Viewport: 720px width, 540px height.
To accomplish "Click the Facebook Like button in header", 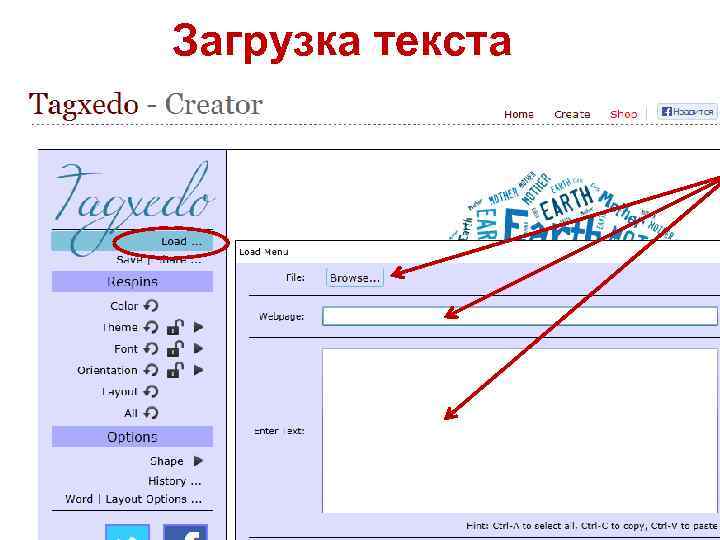I will click(x=687, y=112).
